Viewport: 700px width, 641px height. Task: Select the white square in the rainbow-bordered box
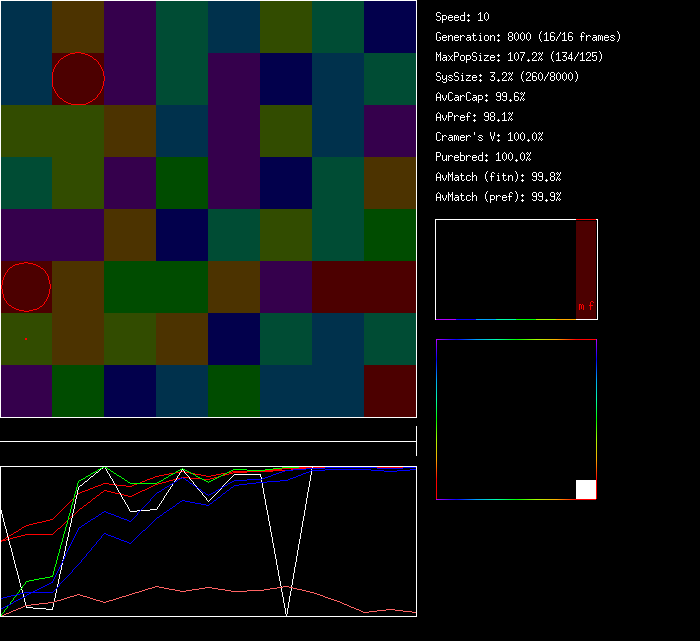tap(586, 489)
